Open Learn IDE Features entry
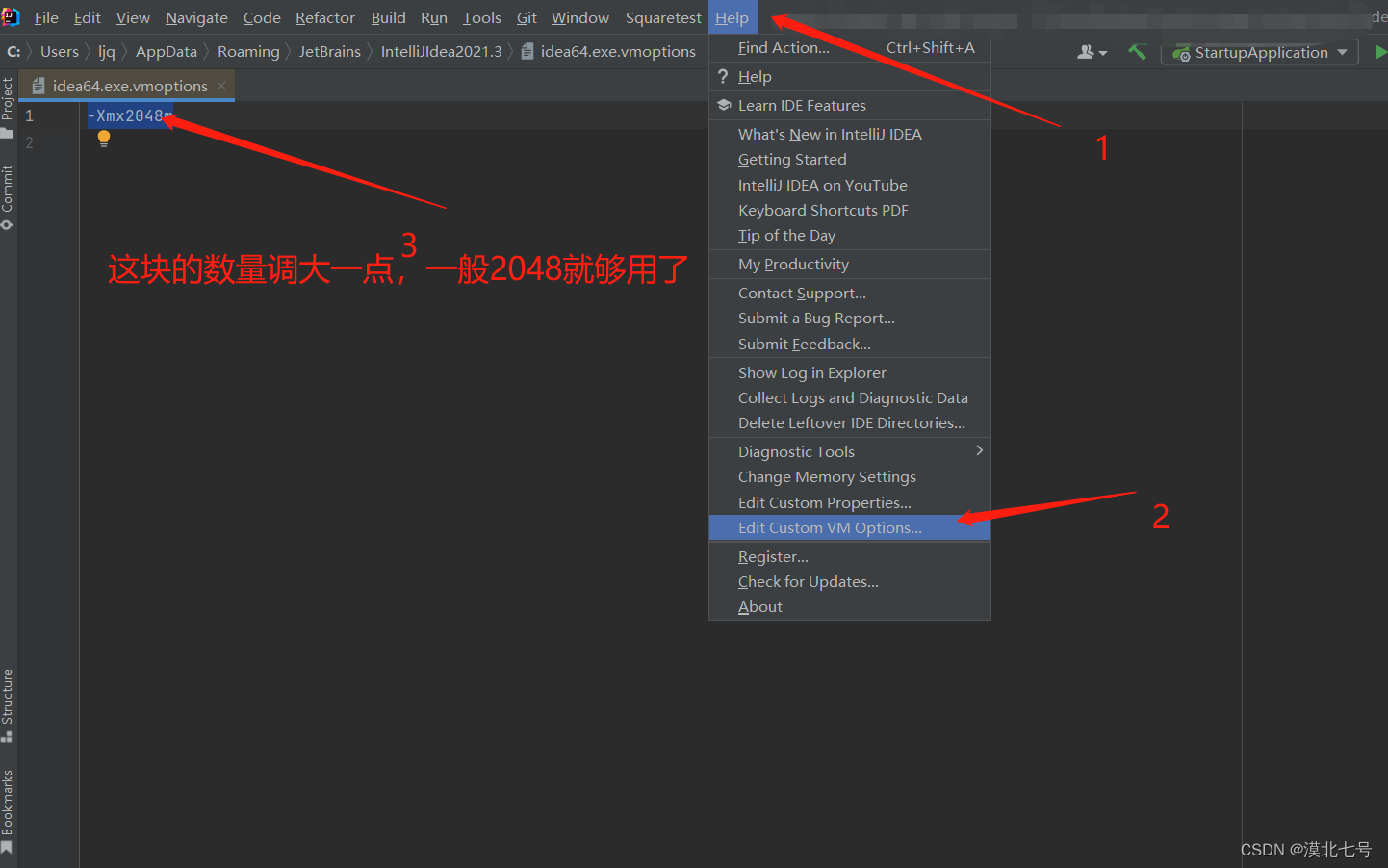Image resolution: width=1388 pixels, height=868 pixels. coord(850,105)
